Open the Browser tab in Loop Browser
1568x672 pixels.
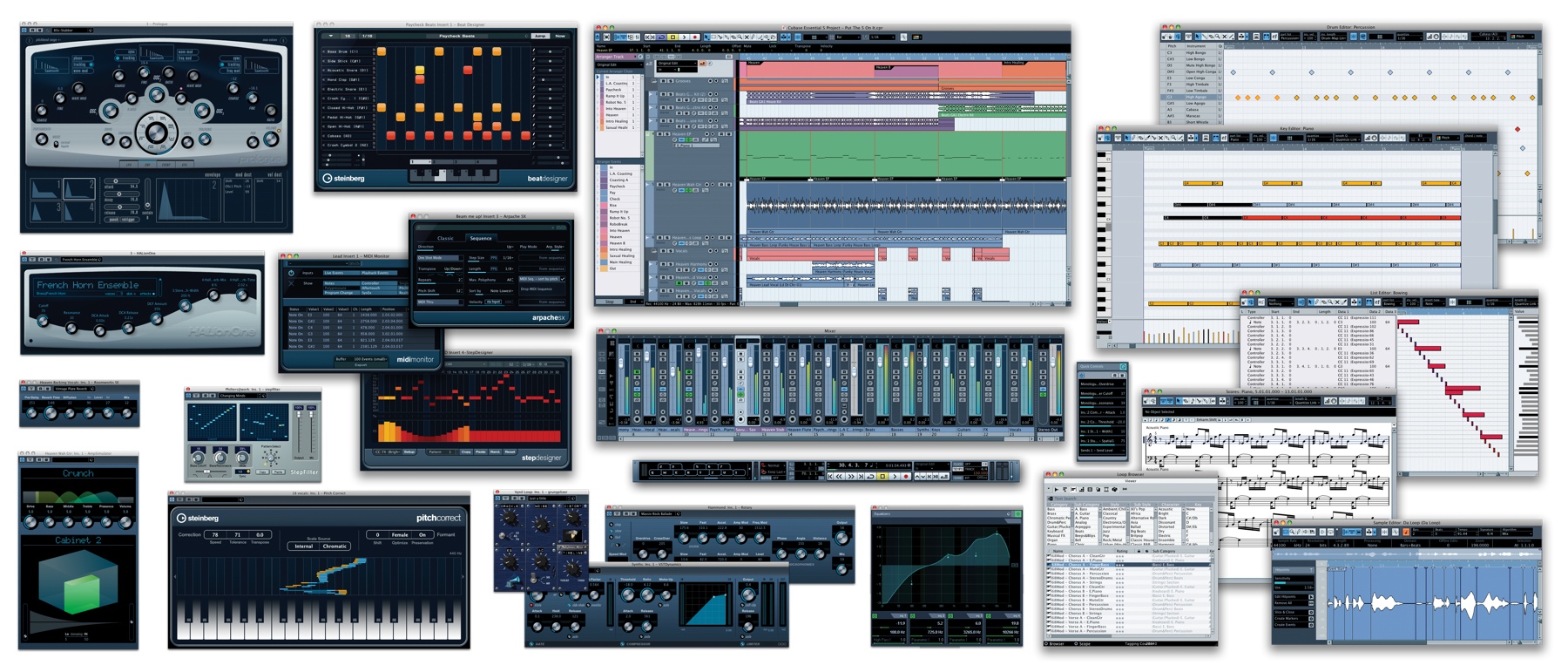[1054, 644]
